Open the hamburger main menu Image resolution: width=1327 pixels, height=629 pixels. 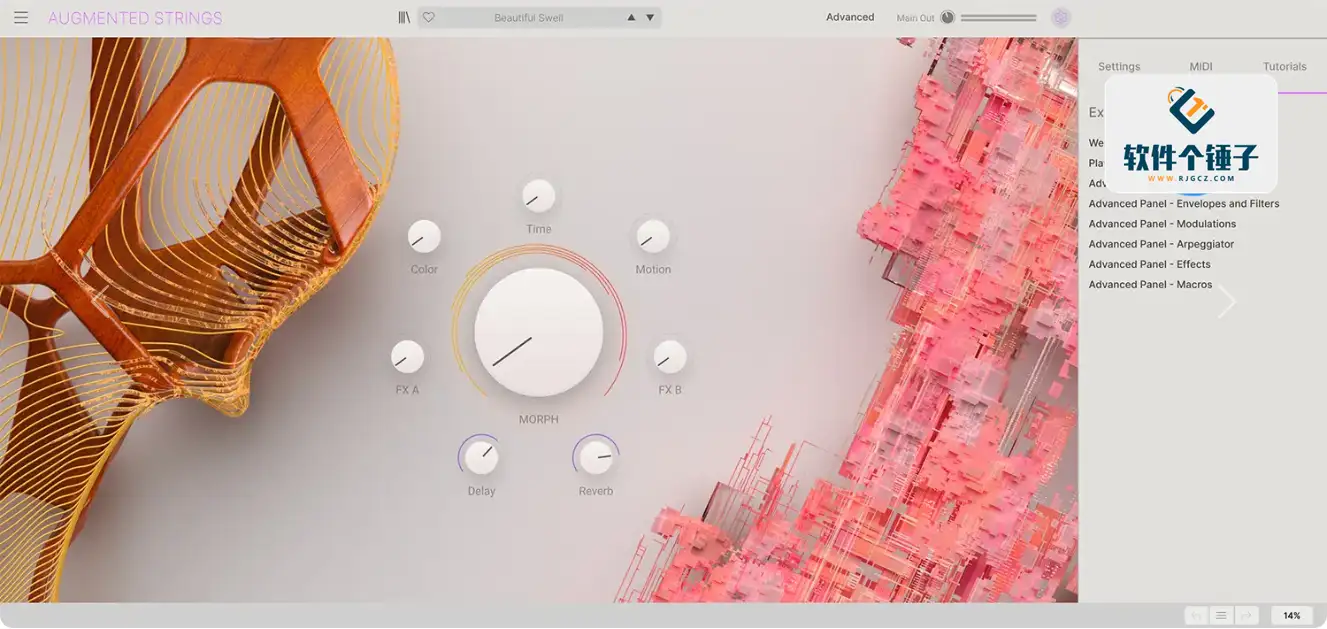tap(21, 18)
